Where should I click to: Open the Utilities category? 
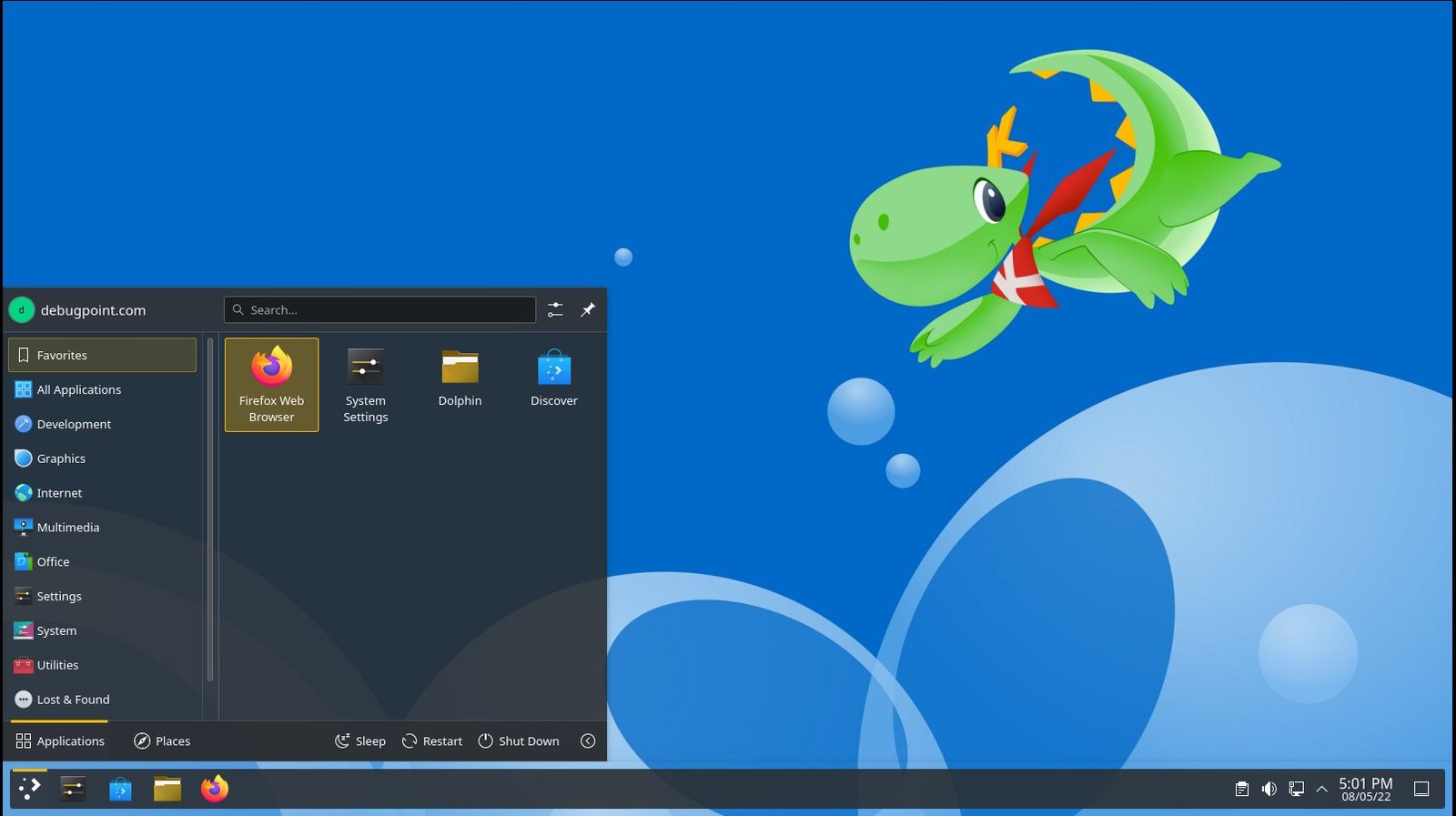(x=102, y=665)
